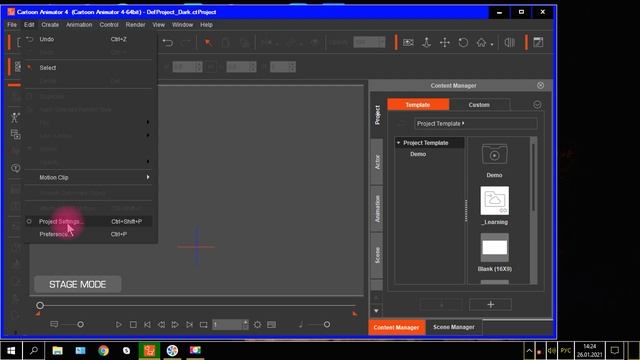Screen dimensions: 640x360
Task: Select the pan camera cross-arrows tool
Action: 444,42
